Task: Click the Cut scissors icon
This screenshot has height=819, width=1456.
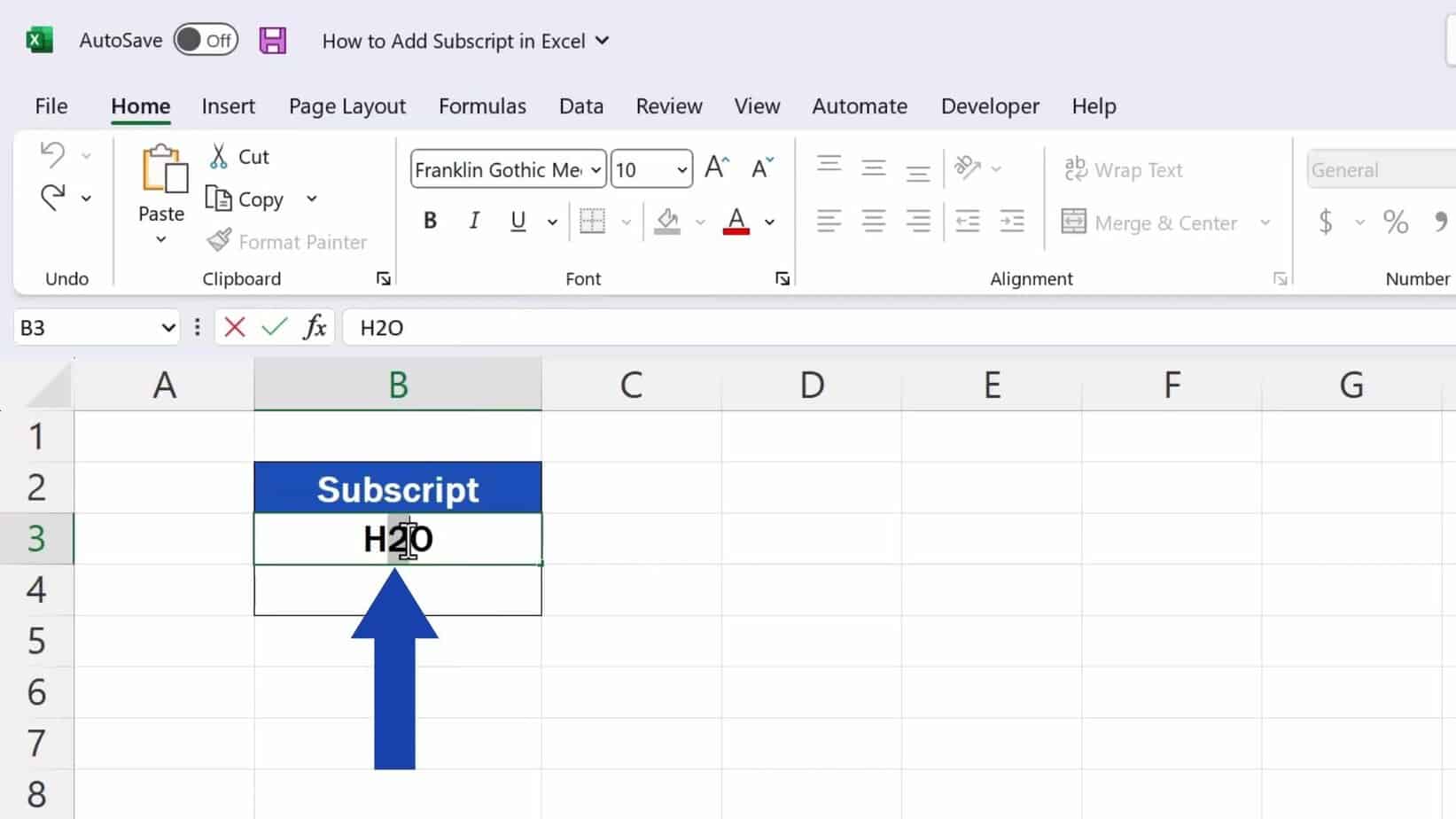Action: click(218, 157)
